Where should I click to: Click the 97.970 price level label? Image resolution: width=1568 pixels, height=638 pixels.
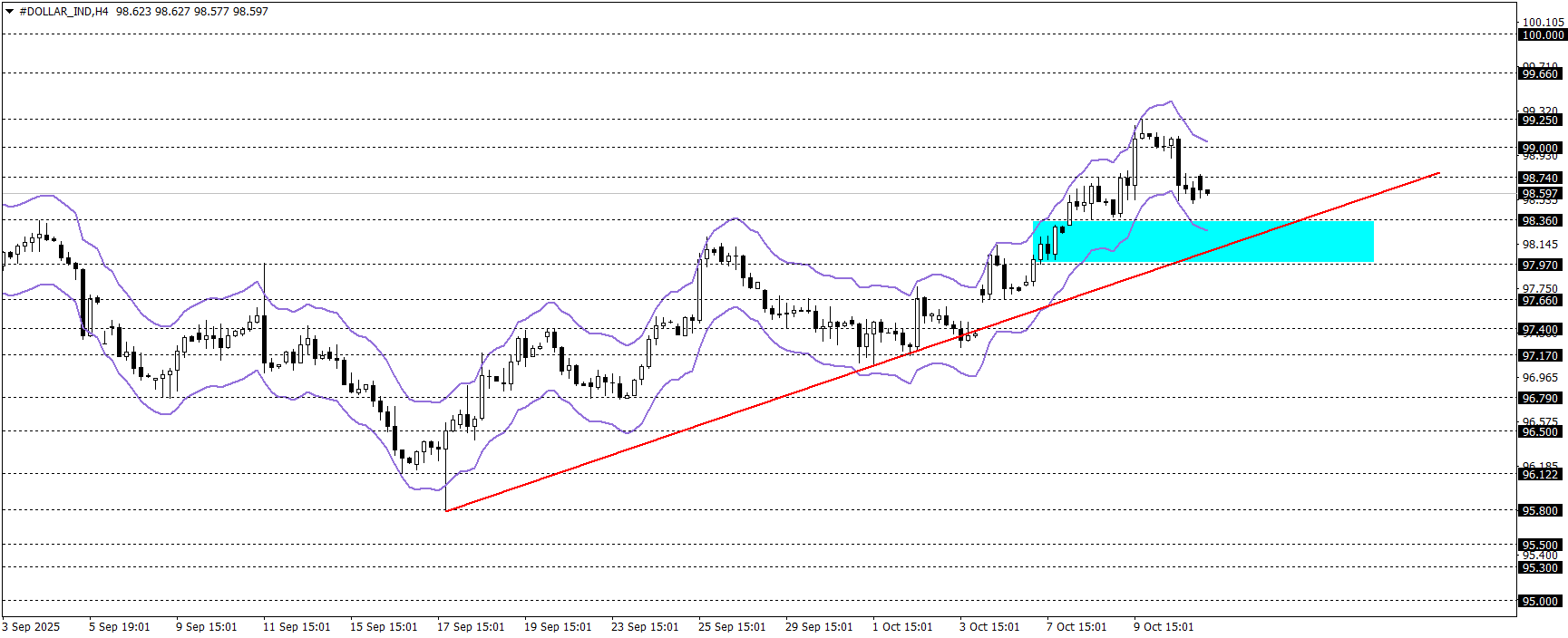point(1542,266)
